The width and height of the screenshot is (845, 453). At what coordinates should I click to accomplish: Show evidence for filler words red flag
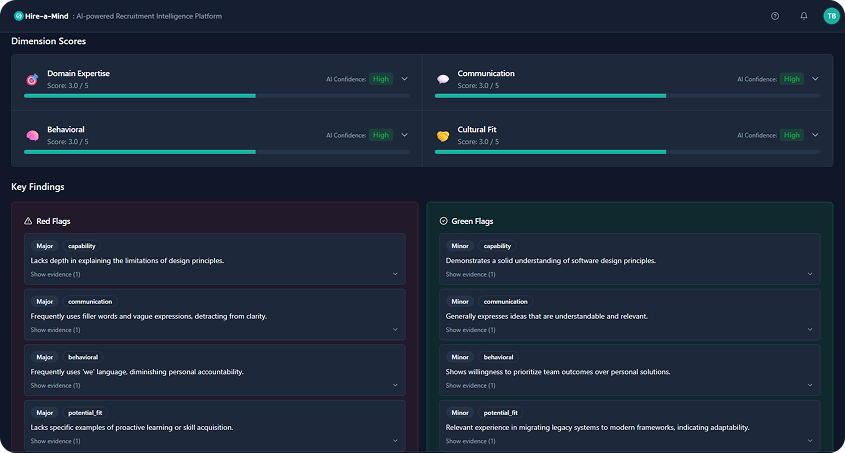[56, 330]
